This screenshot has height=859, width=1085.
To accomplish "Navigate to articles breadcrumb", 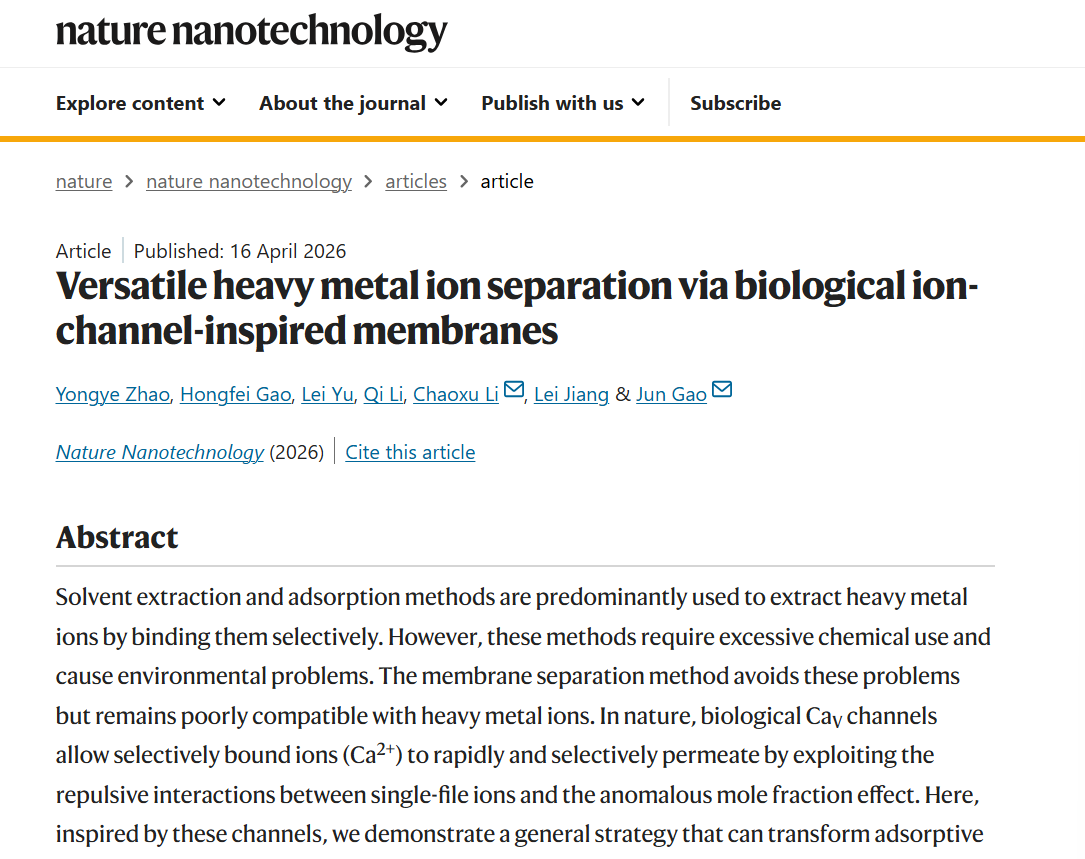I will point(416,181).
